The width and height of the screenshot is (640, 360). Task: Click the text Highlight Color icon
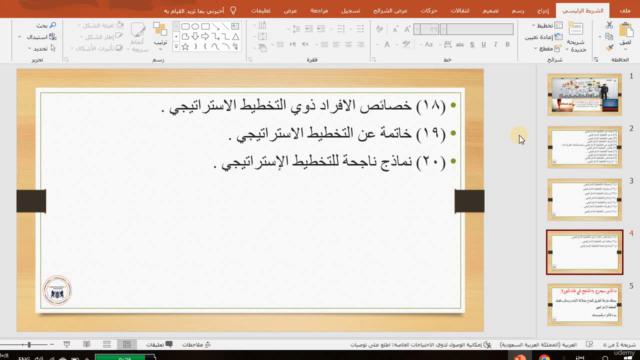pyautogui.click(x=406, y=44)
